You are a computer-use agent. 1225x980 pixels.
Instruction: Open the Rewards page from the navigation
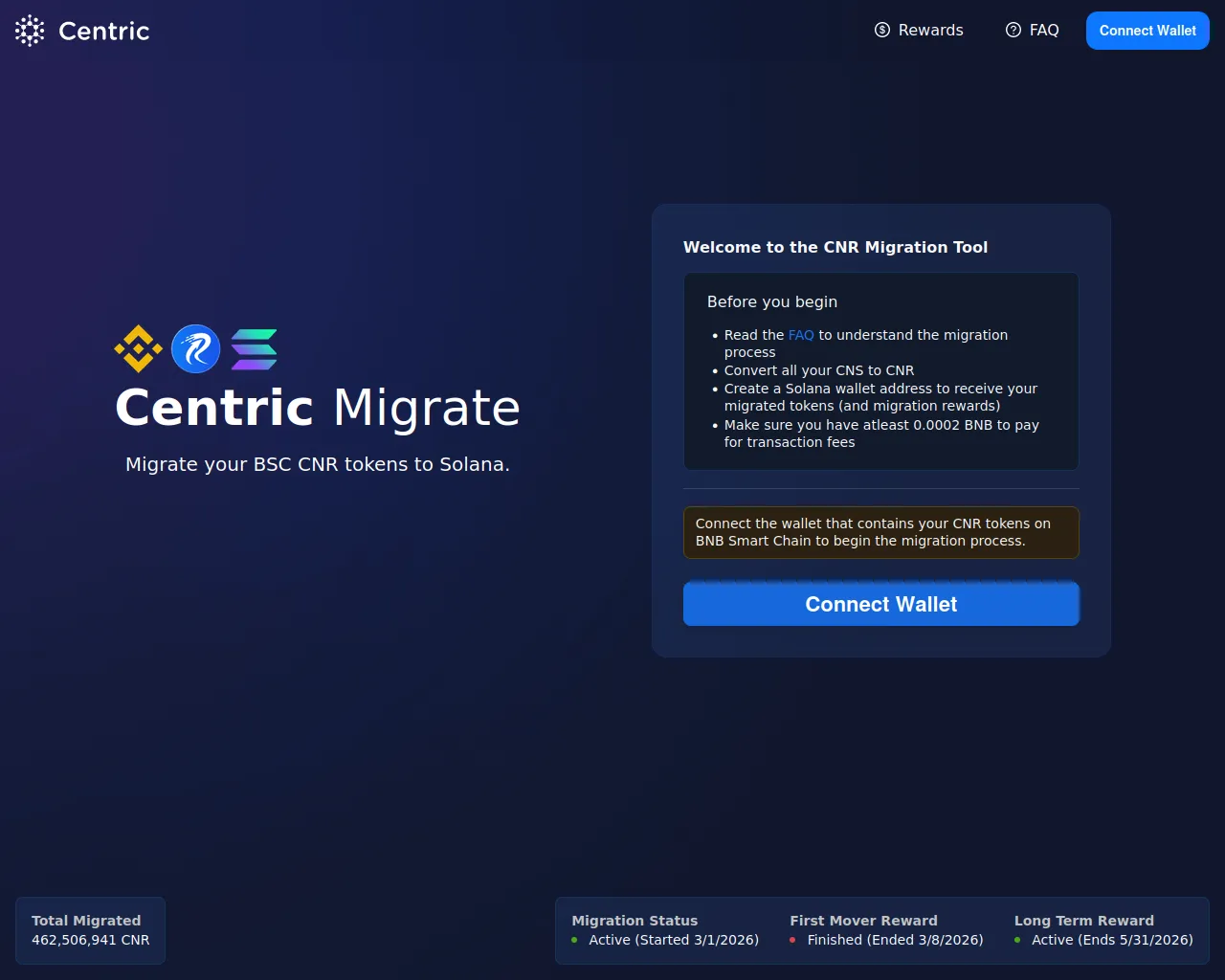pyautogui.click(x=930, y=31)
